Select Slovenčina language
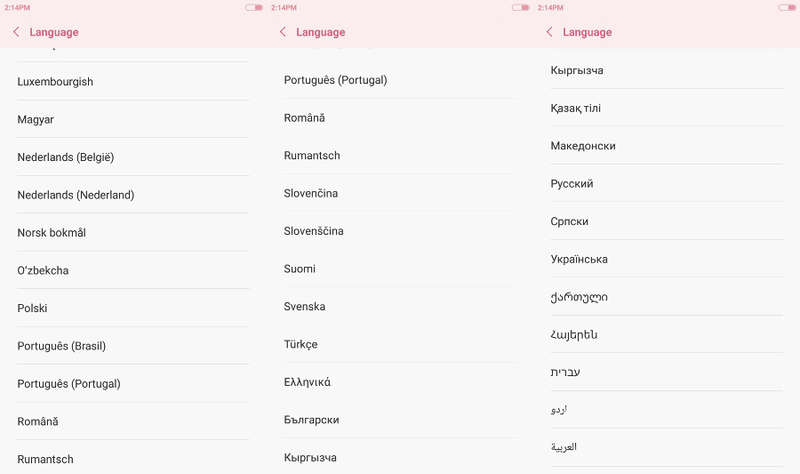The height and width of the screenshot is (474, 800). pos(399,193)
